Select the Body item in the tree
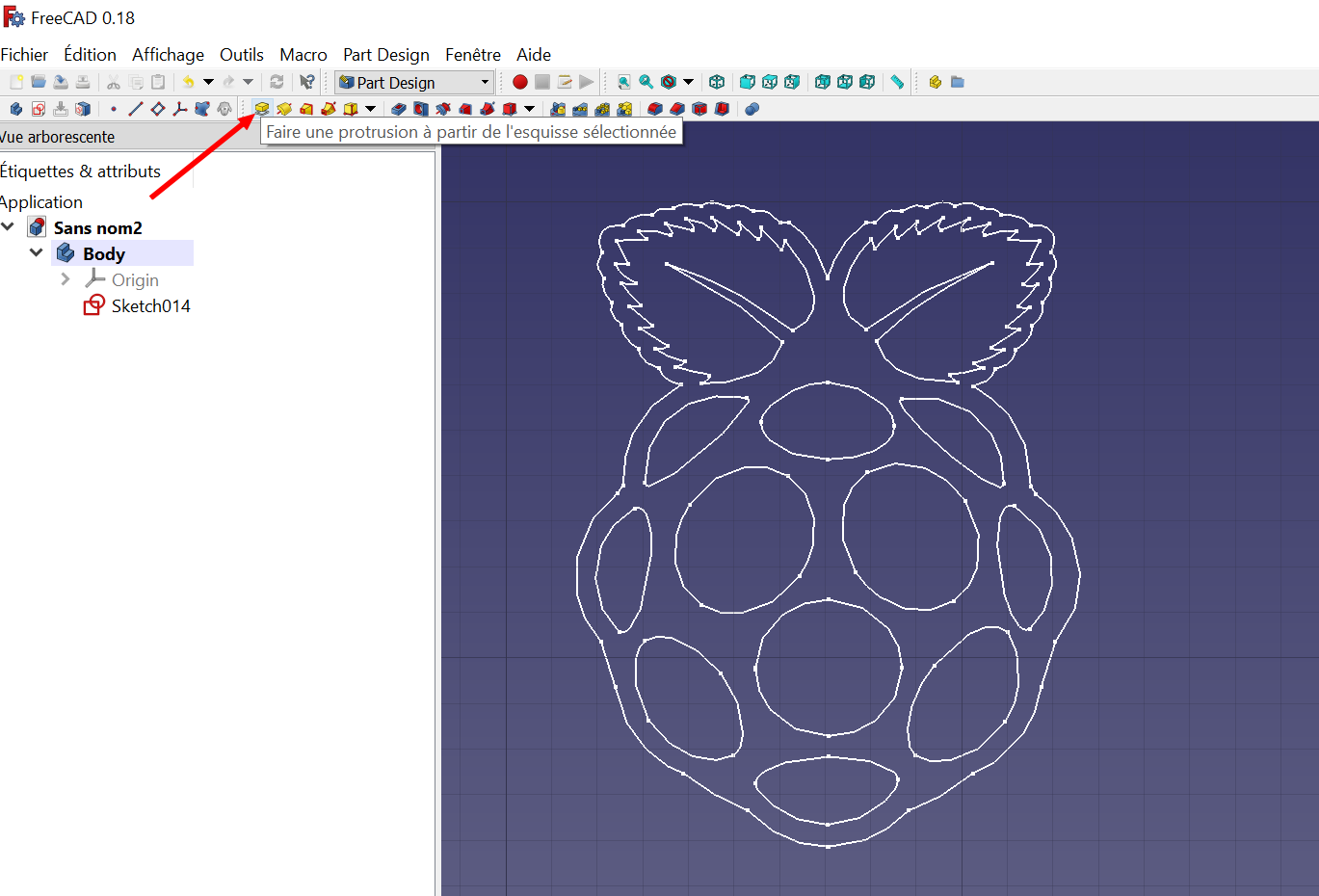 [x=123, y=253]
